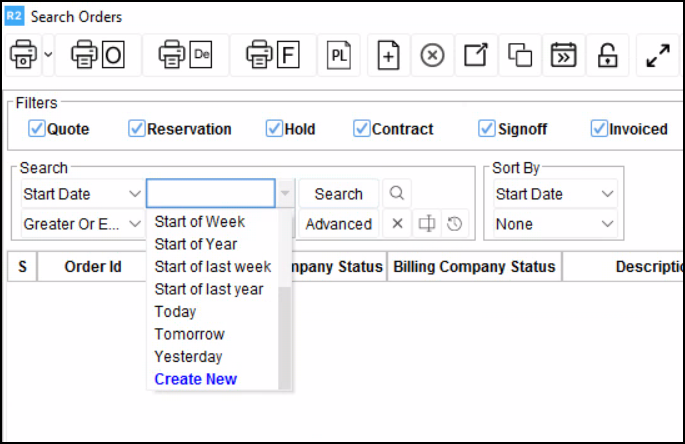685x444 pixels.
Task: Click the 'Create New' link
Action: coord(195,380)
